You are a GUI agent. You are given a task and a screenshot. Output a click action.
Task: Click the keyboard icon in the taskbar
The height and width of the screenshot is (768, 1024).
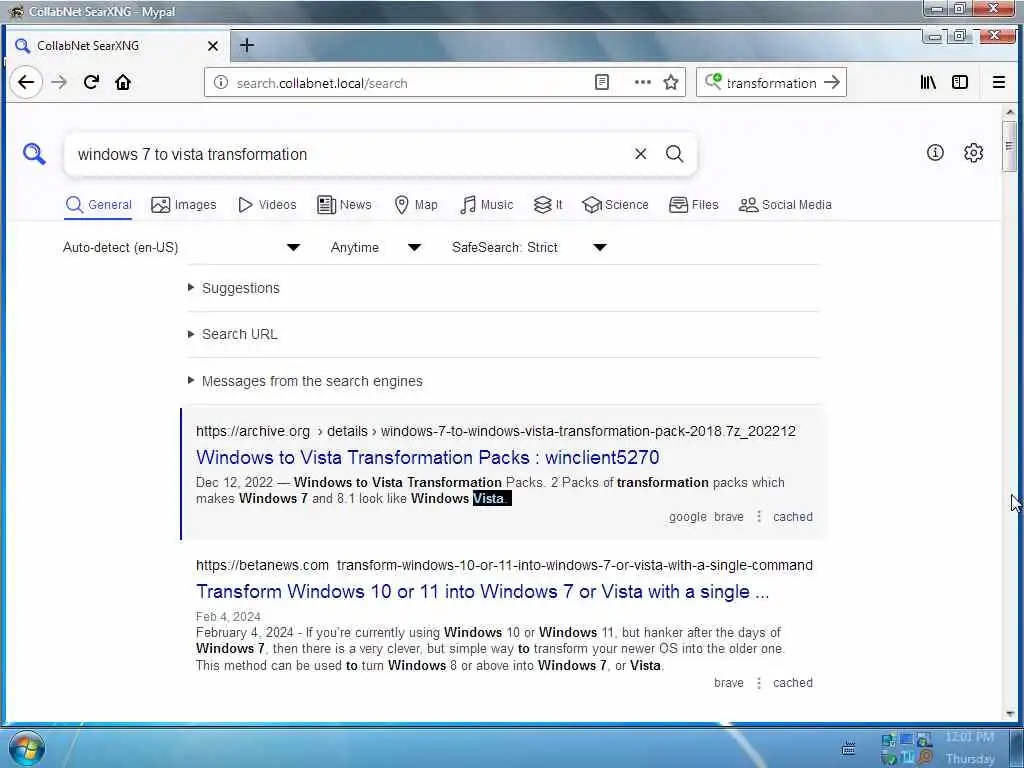[x=848, y=748]
